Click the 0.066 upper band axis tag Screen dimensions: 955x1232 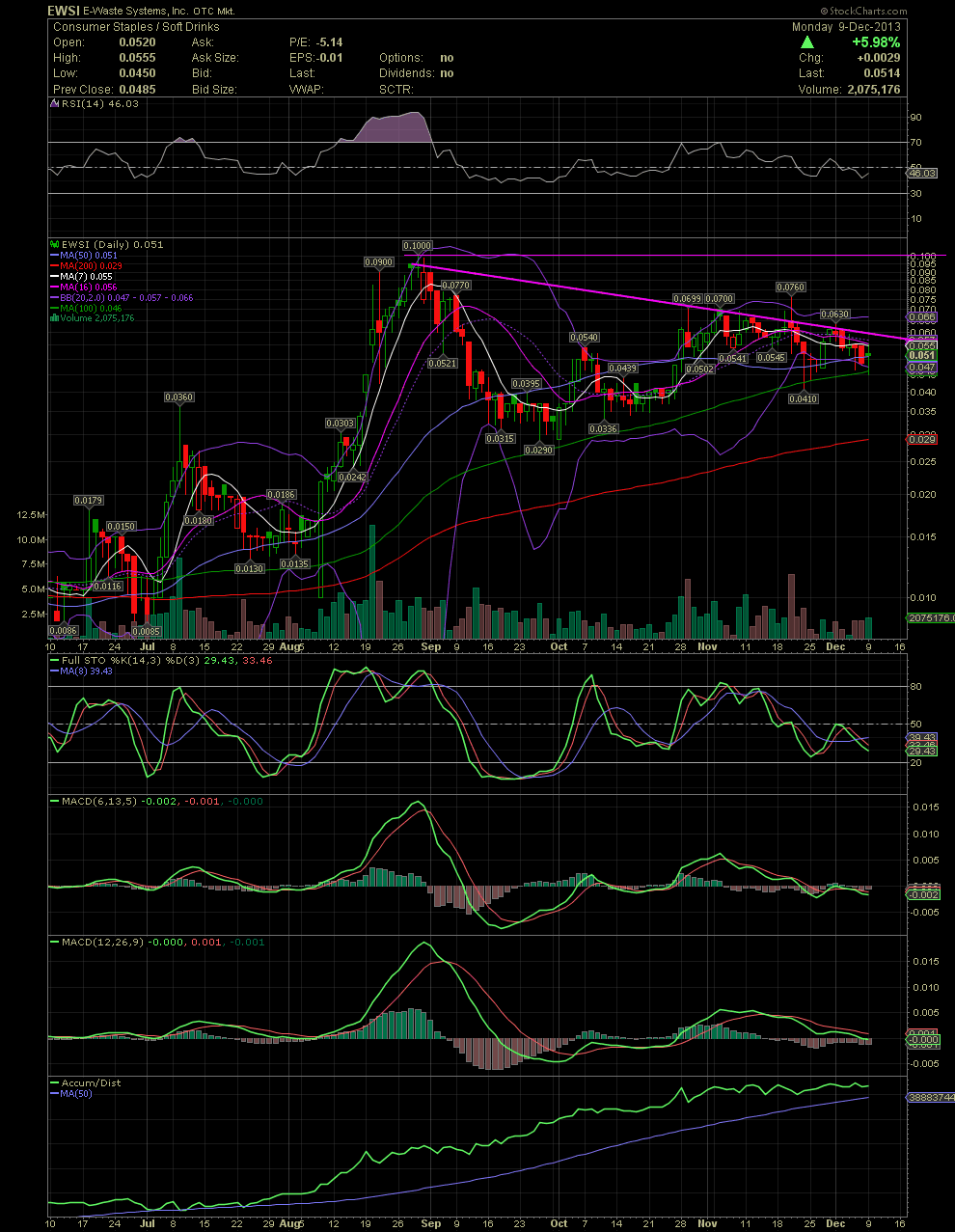click(x=922, y=317)
